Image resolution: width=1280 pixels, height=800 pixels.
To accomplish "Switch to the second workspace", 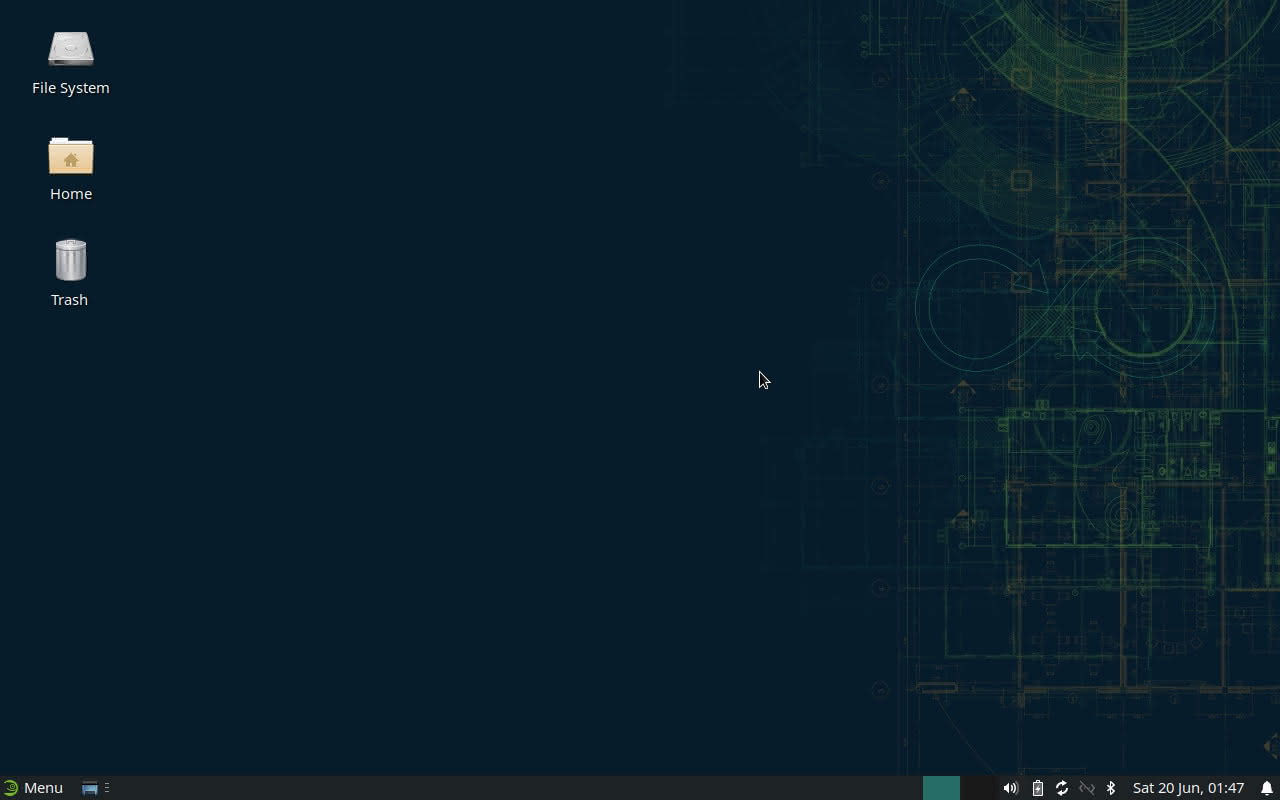I will click(x=975, y=788).
